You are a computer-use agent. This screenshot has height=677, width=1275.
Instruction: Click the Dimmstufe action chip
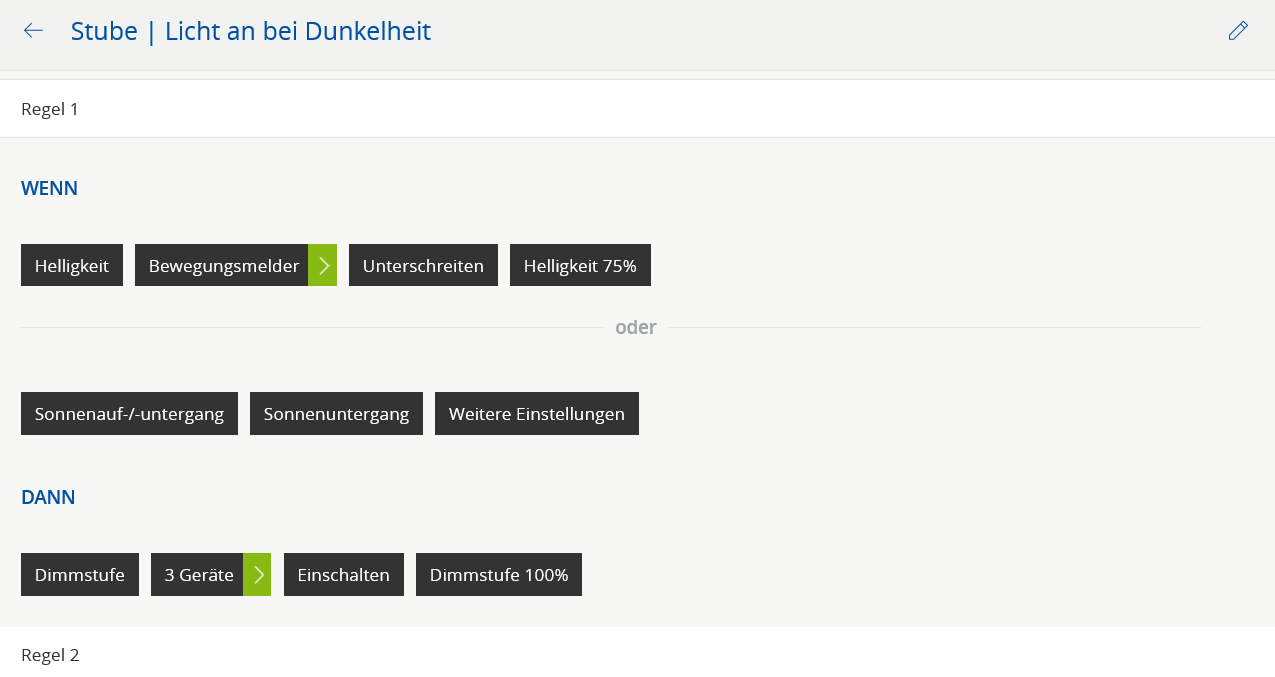[80, 575]
